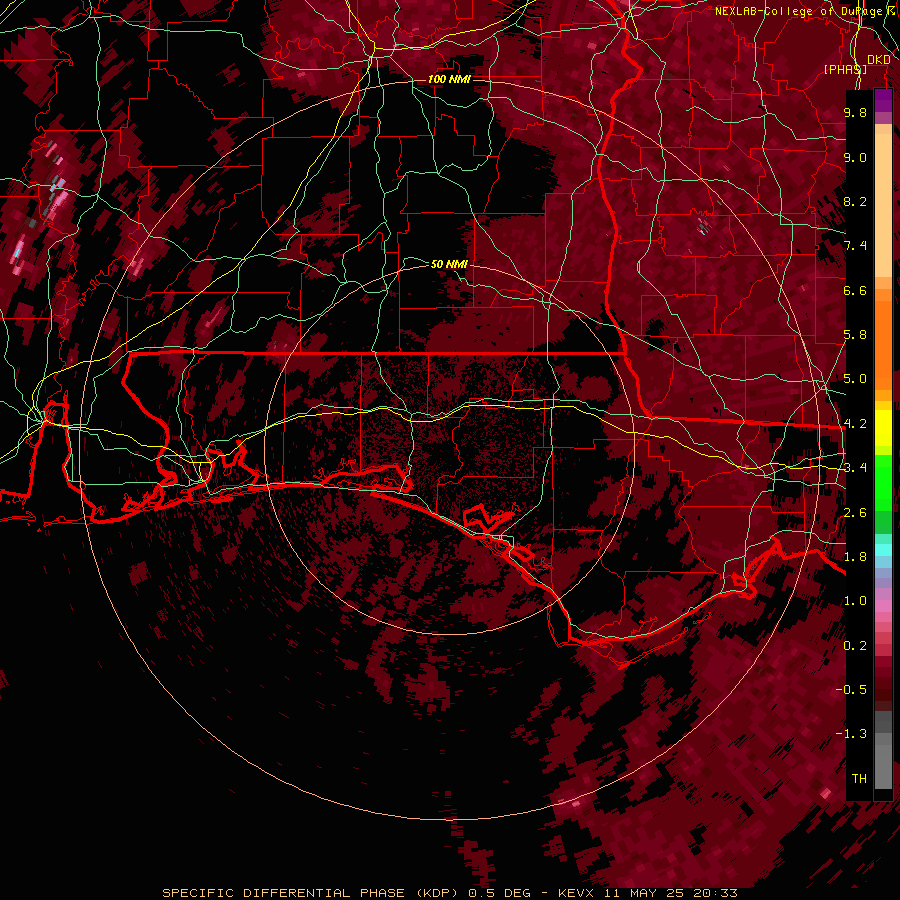Viewport: 900px width, 900px height.
Task: Click the -1.3 value on the color scale
Action: click(x=851, y=734)
